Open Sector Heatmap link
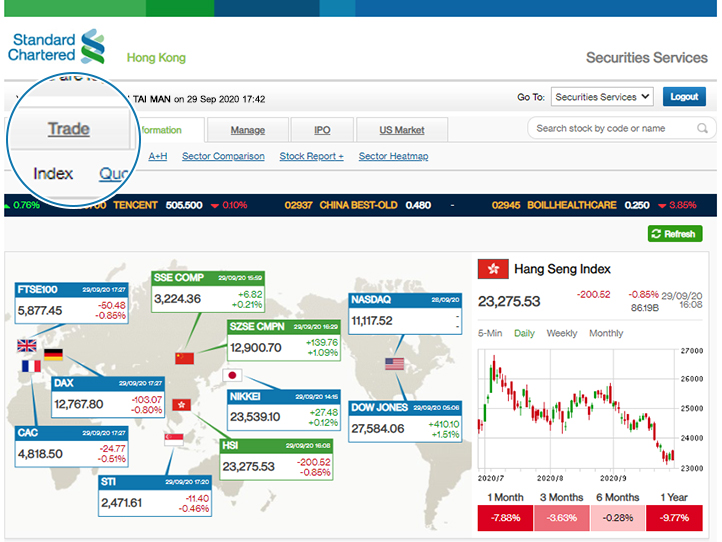The image size is (722, 542). coord(393,156)
